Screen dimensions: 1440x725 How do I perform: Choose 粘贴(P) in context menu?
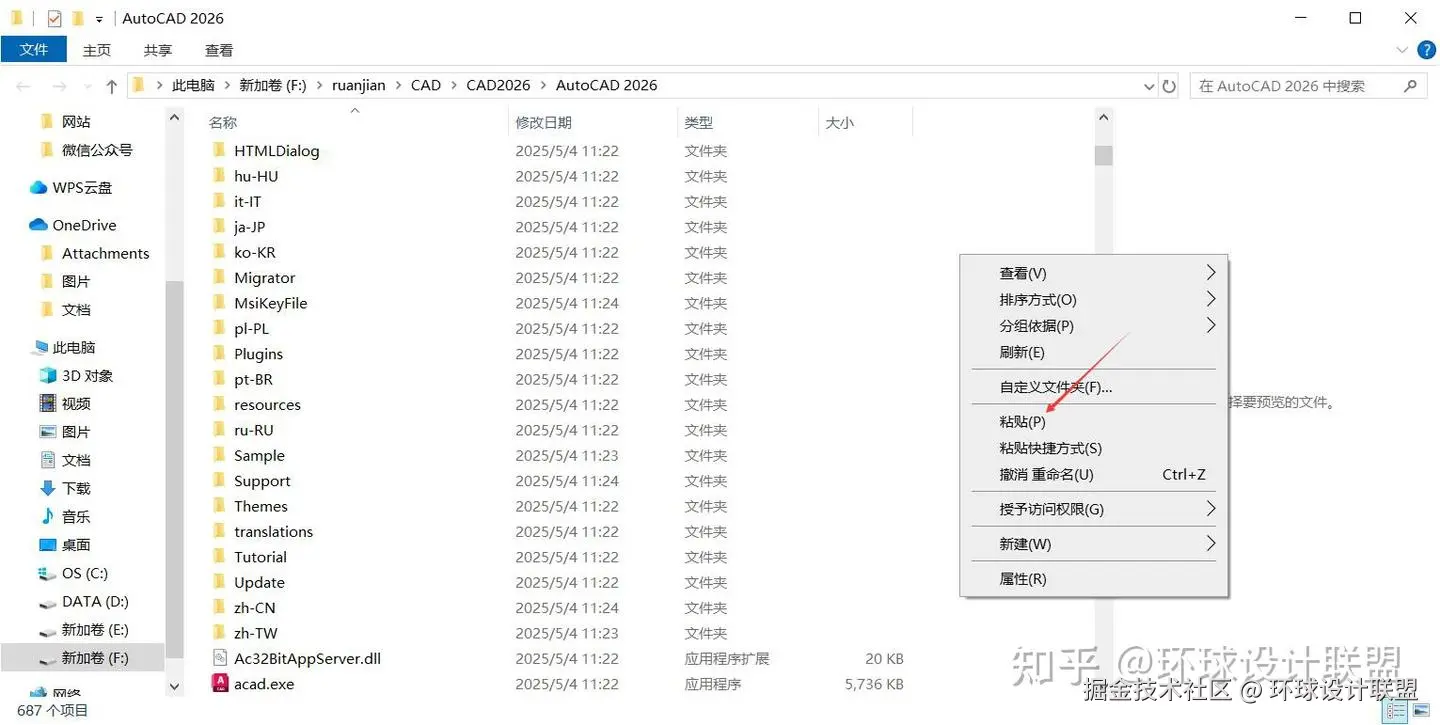(x=1094, y=422)
